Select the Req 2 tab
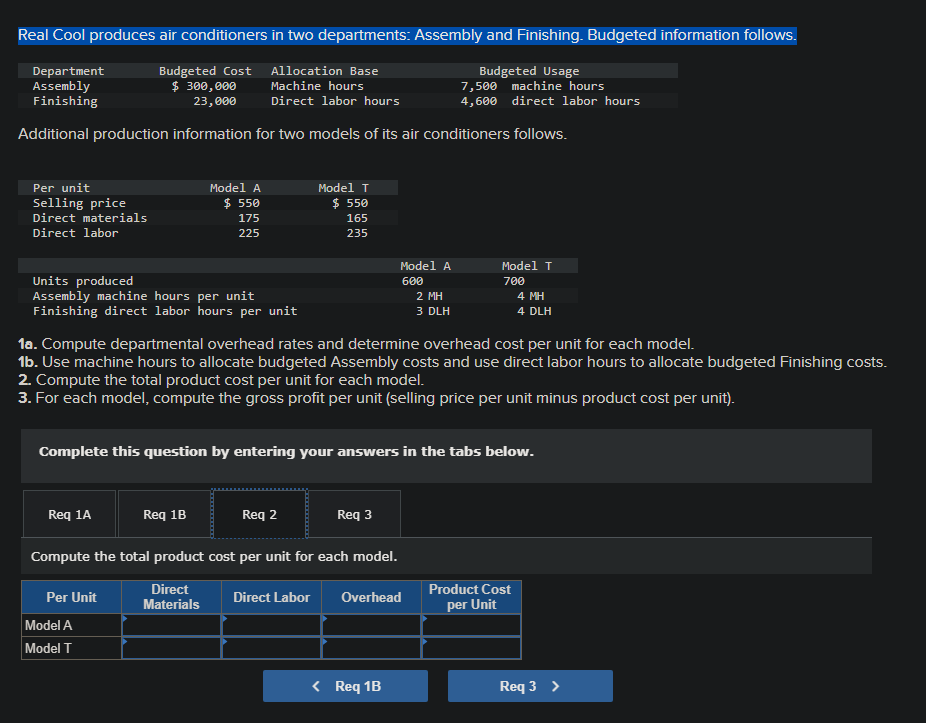This screenshot has width=926, height=723. [x=259, y=514]
